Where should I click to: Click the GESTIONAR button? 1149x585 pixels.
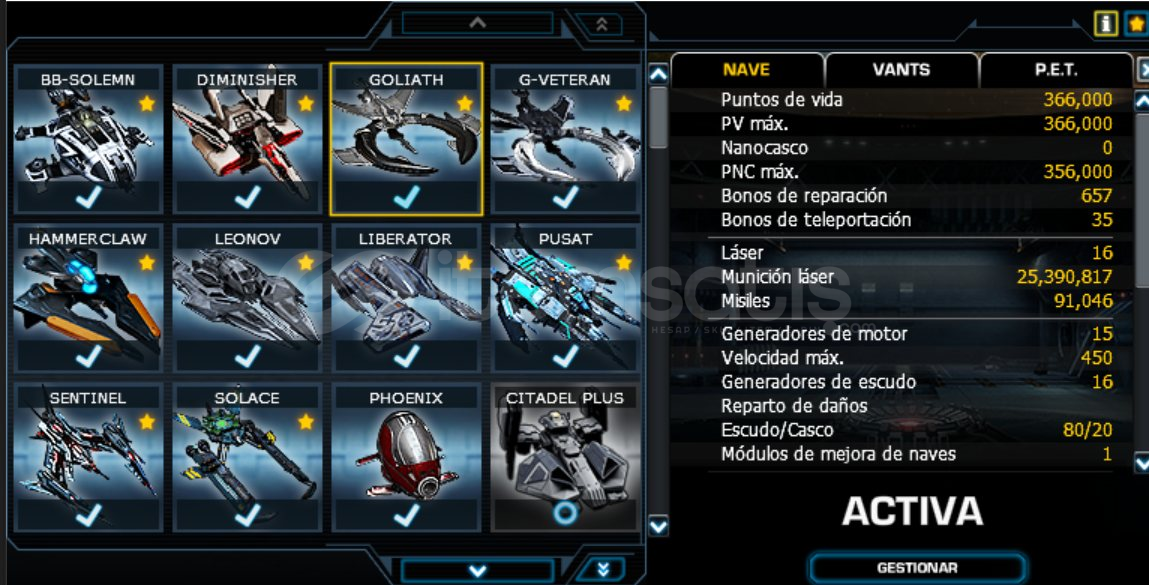coord(917,568)
